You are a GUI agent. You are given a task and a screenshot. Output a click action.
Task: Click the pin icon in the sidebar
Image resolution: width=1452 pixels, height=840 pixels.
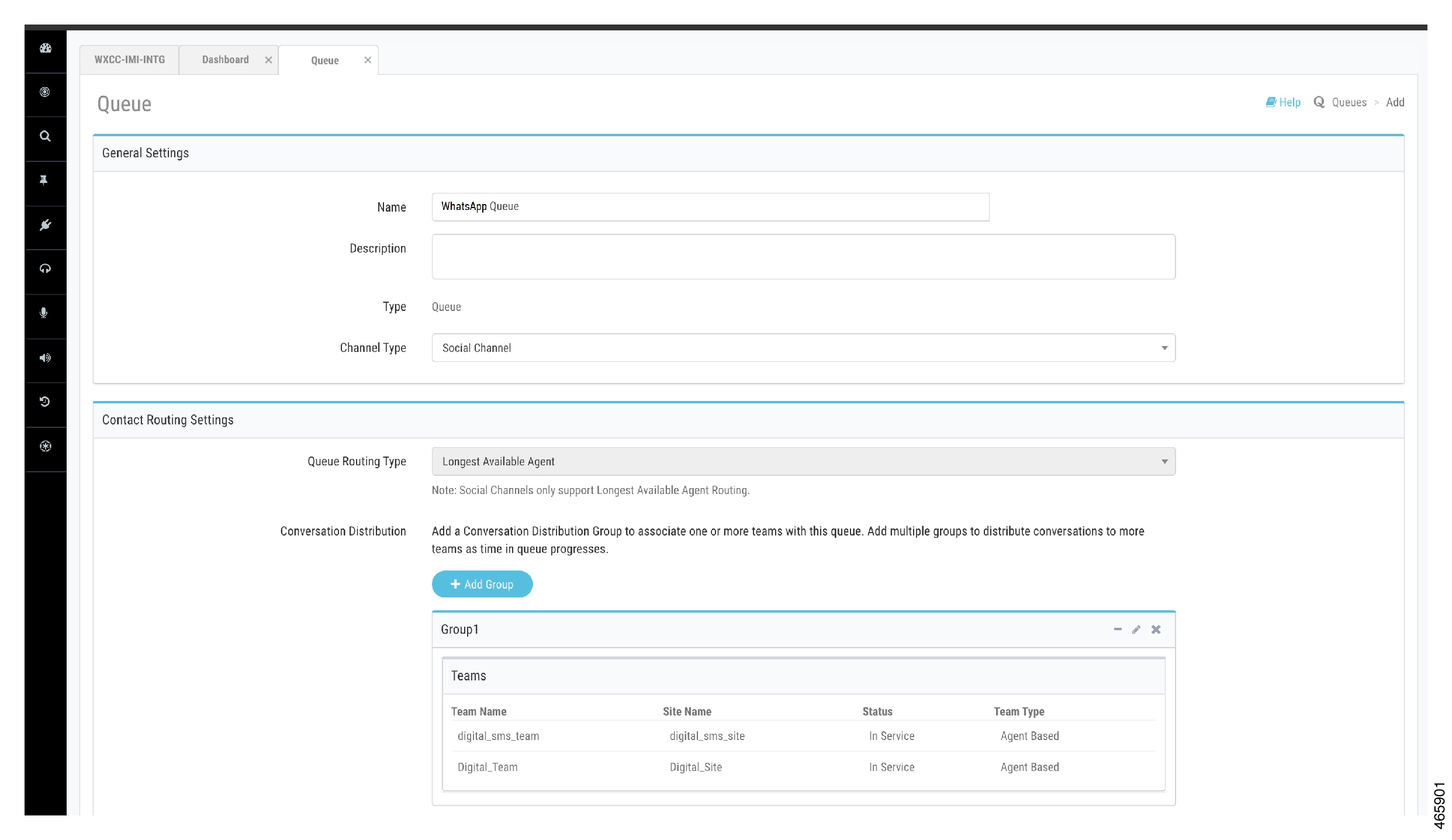coord(45,179)
